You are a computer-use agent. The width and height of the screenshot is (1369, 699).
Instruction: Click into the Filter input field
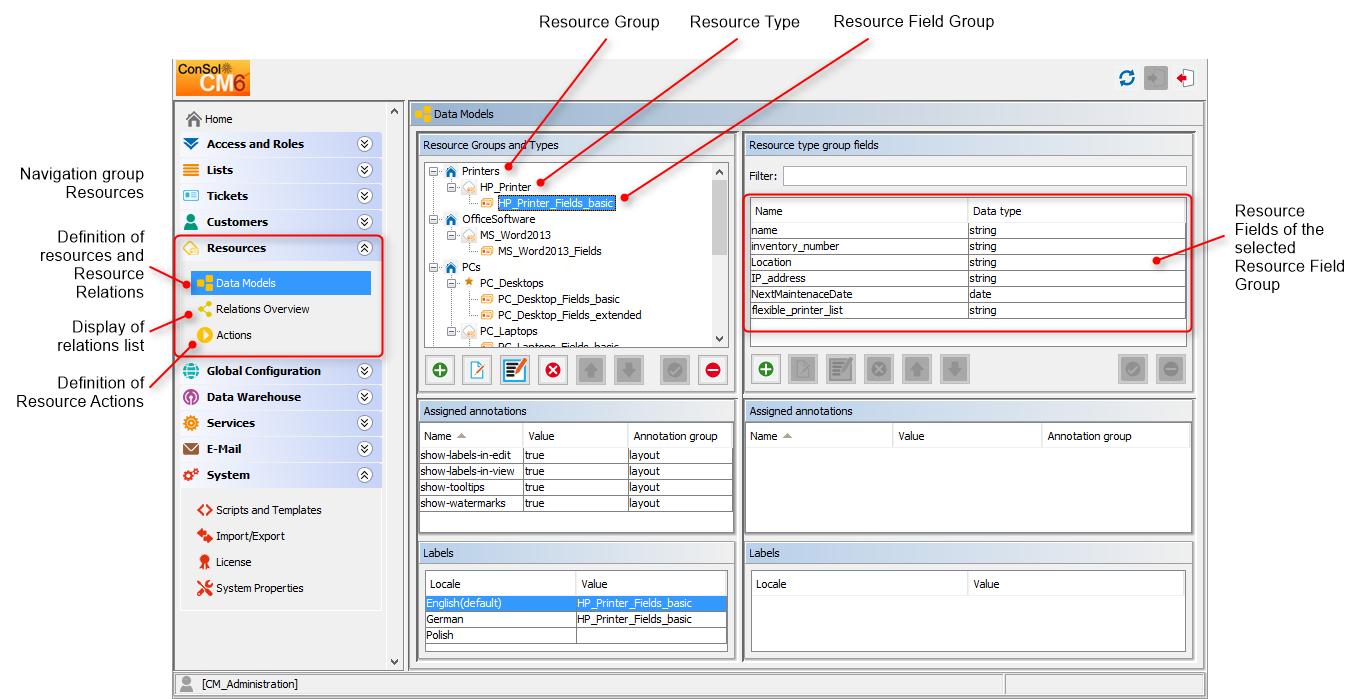984,176
